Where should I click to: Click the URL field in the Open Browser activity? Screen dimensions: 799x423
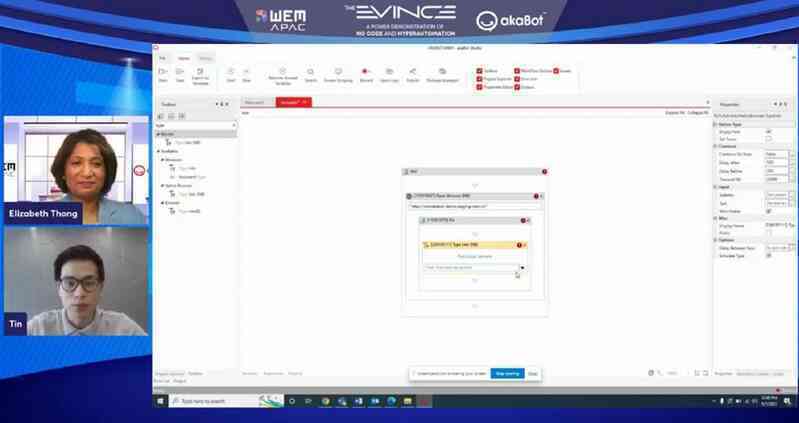(x=474, y=206)
